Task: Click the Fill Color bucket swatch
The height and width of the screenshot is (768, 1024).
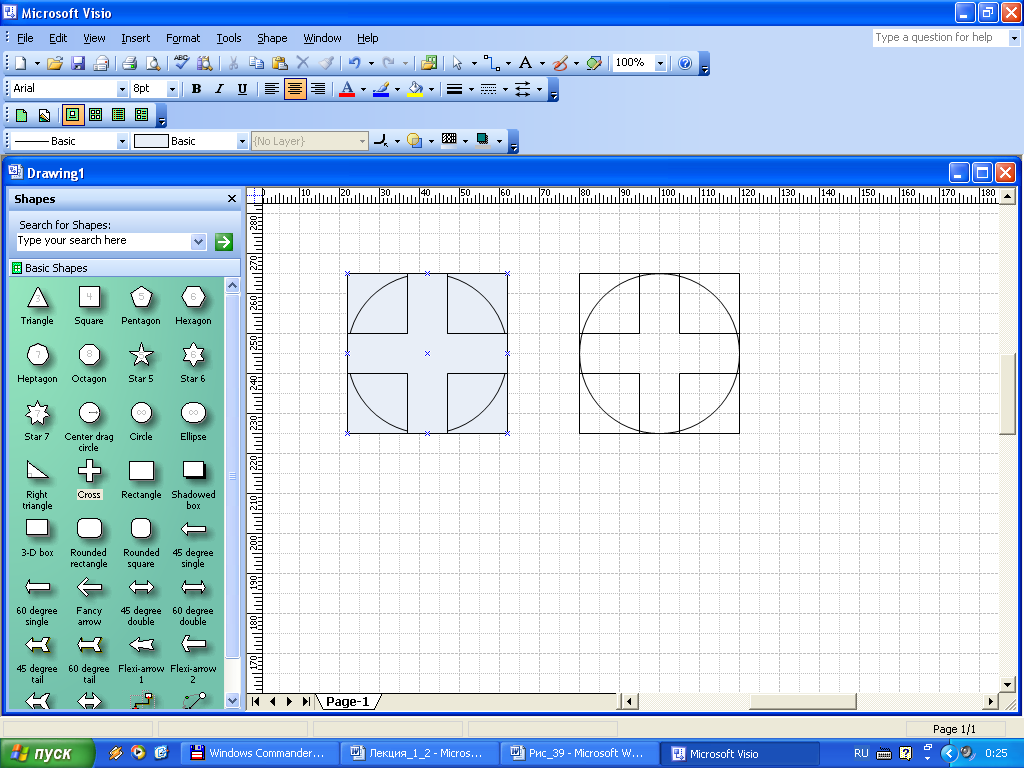Action: tap(415, 89)
